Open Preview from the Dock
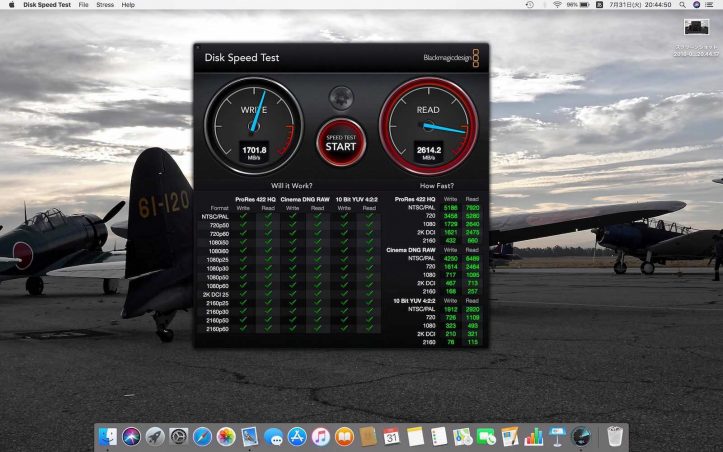Image resolution: width=723 pixels, height=452 pixels. [x=249, y=436]
